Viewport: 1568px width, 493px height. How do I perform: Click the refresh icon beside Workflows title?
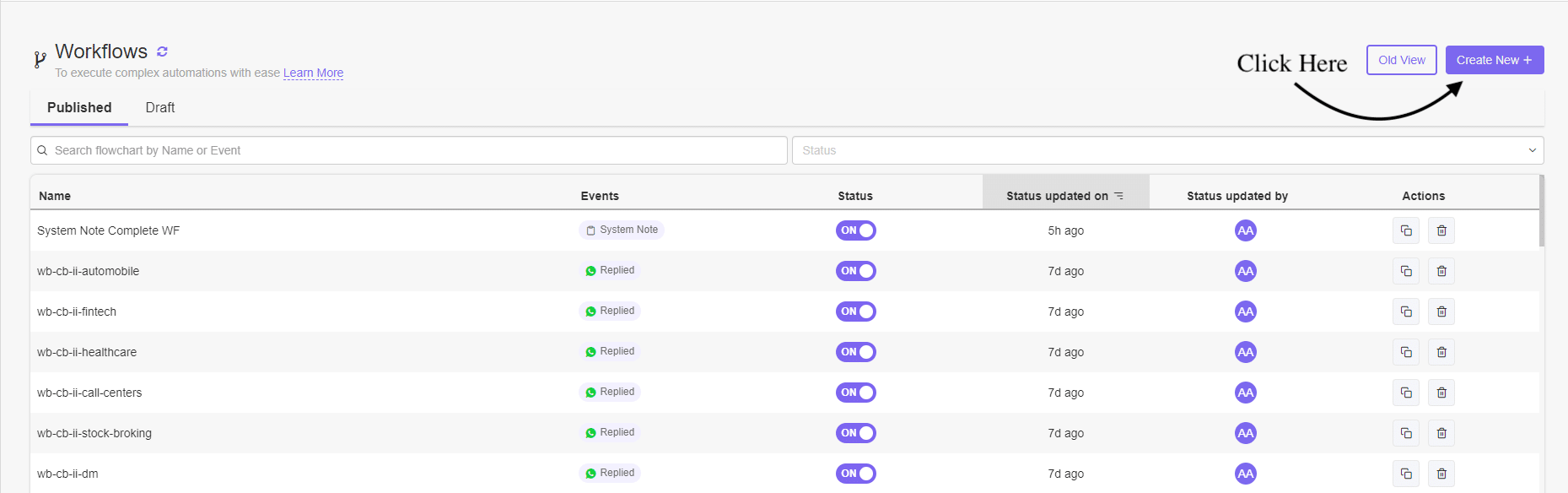click(x=162, y=51)
